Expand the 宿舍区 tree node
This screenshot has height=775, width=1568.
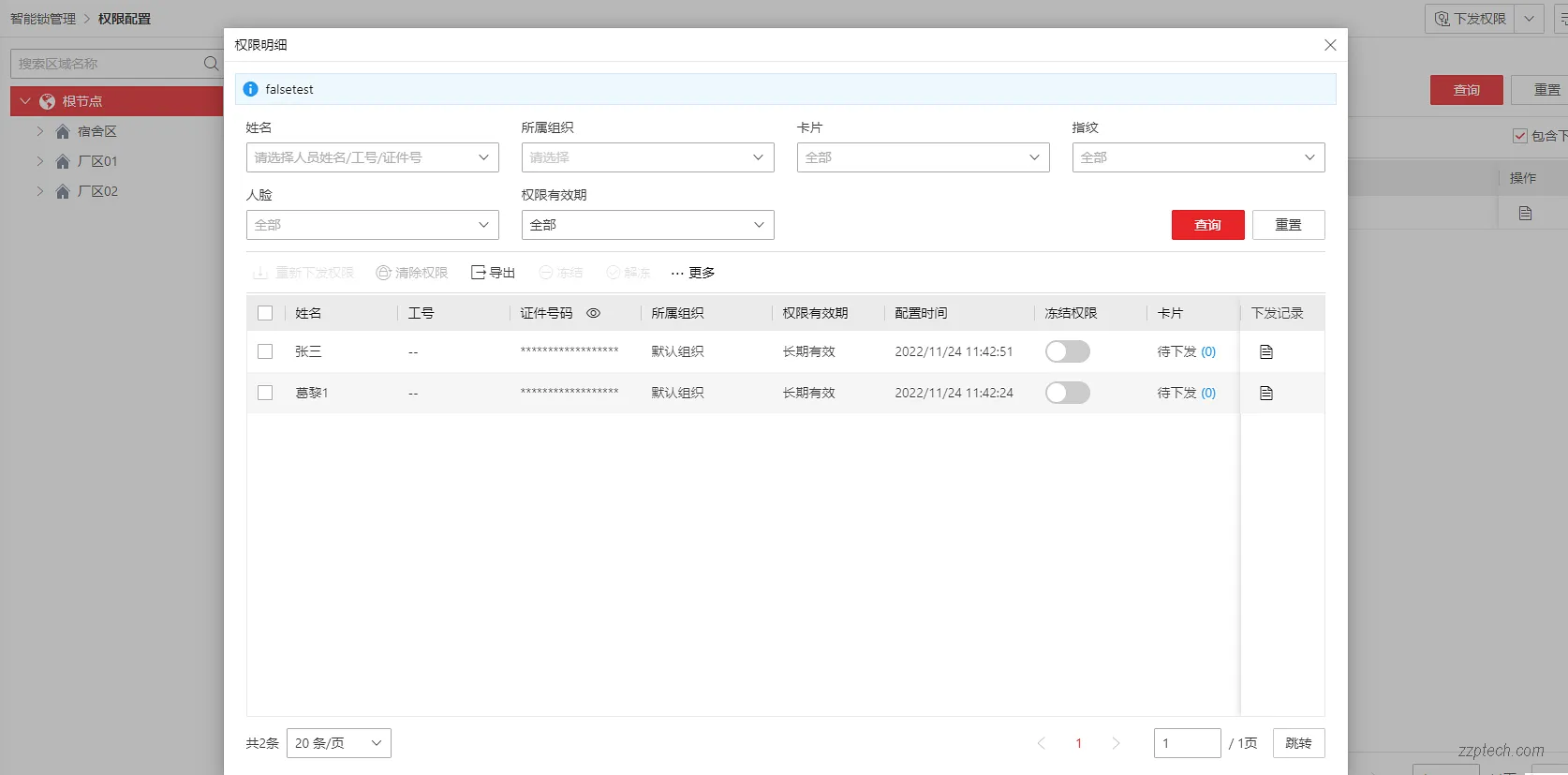click(40, 131)
